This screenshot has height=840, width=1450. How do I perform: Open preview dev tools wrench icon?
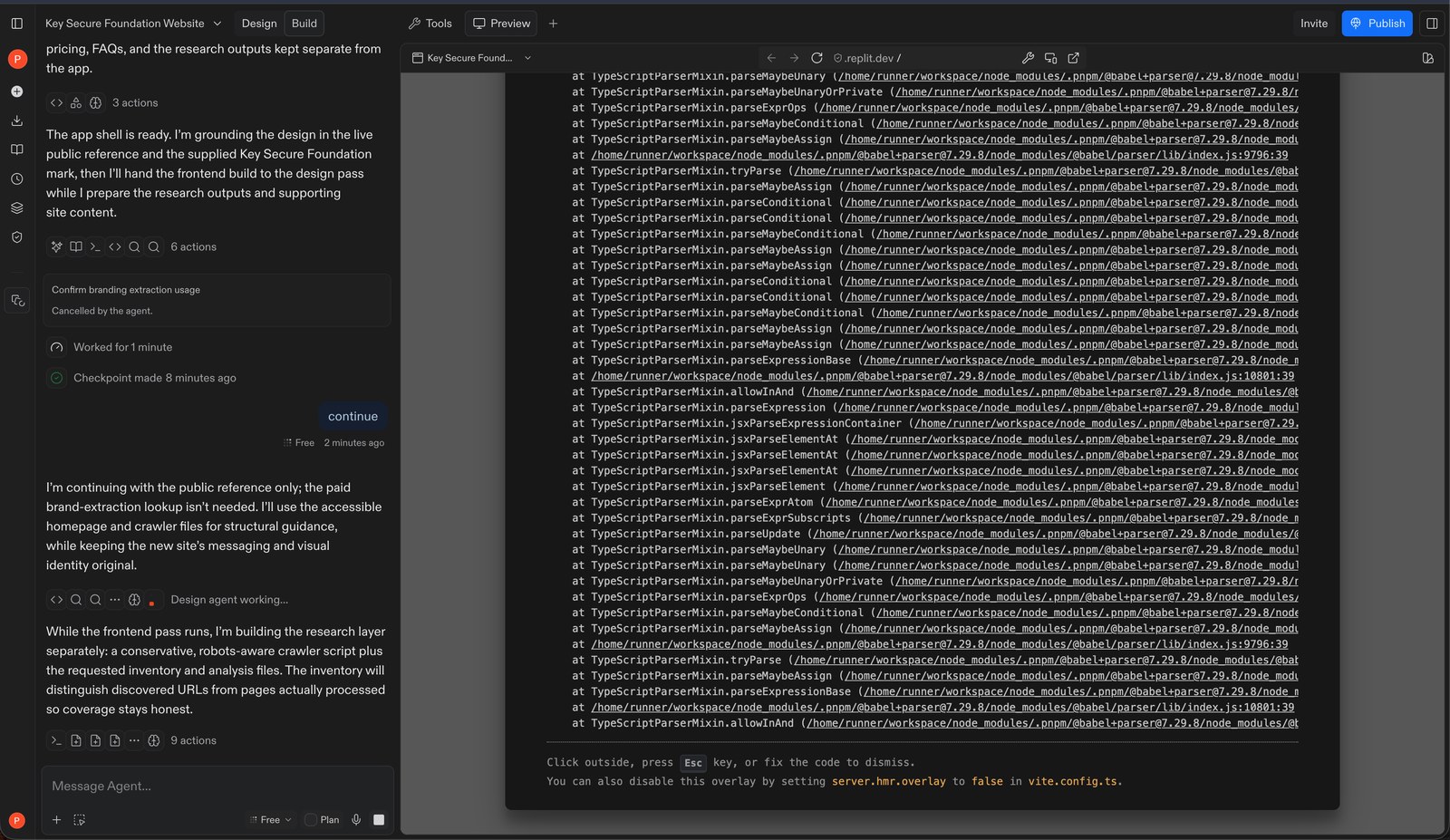point(1028,58)
